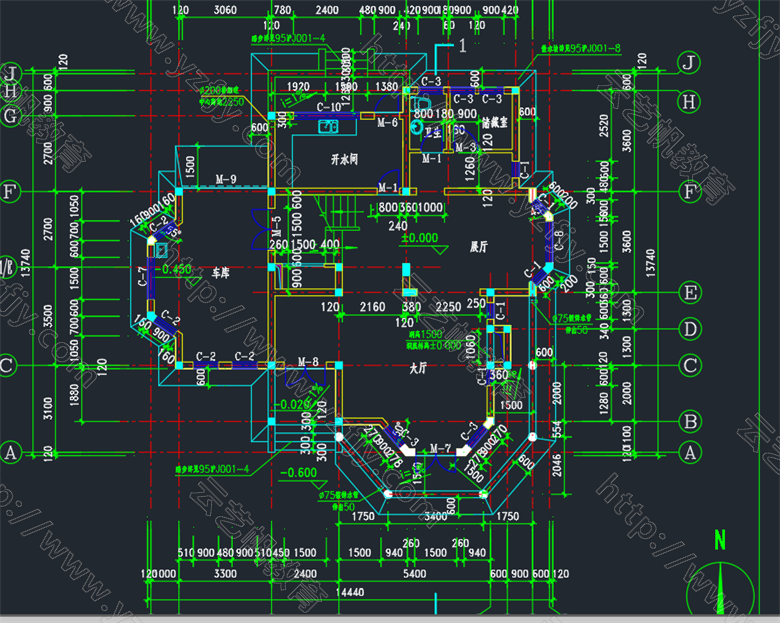
Task: Click the 3400 bay dimension
Action: (x=435, y=517)
